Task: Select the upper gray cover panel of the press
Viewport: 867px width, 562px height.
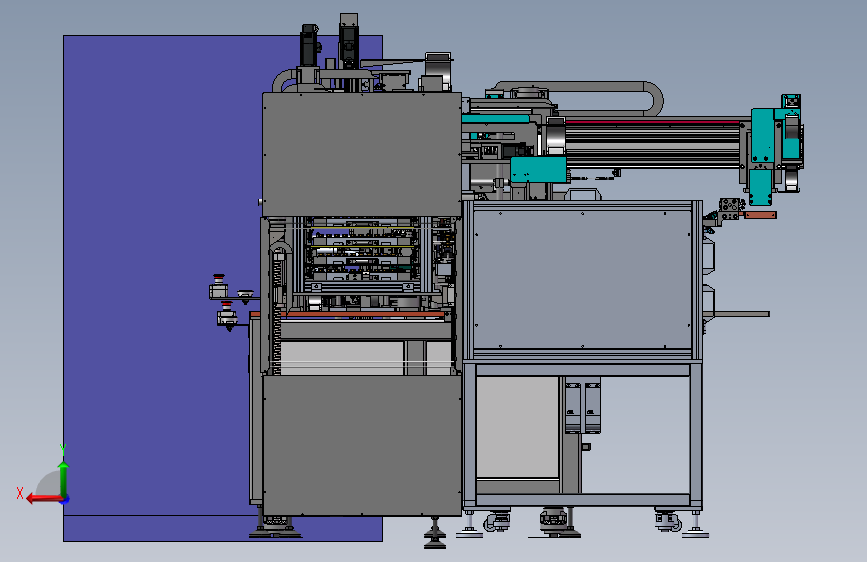Action: point(362,154)
